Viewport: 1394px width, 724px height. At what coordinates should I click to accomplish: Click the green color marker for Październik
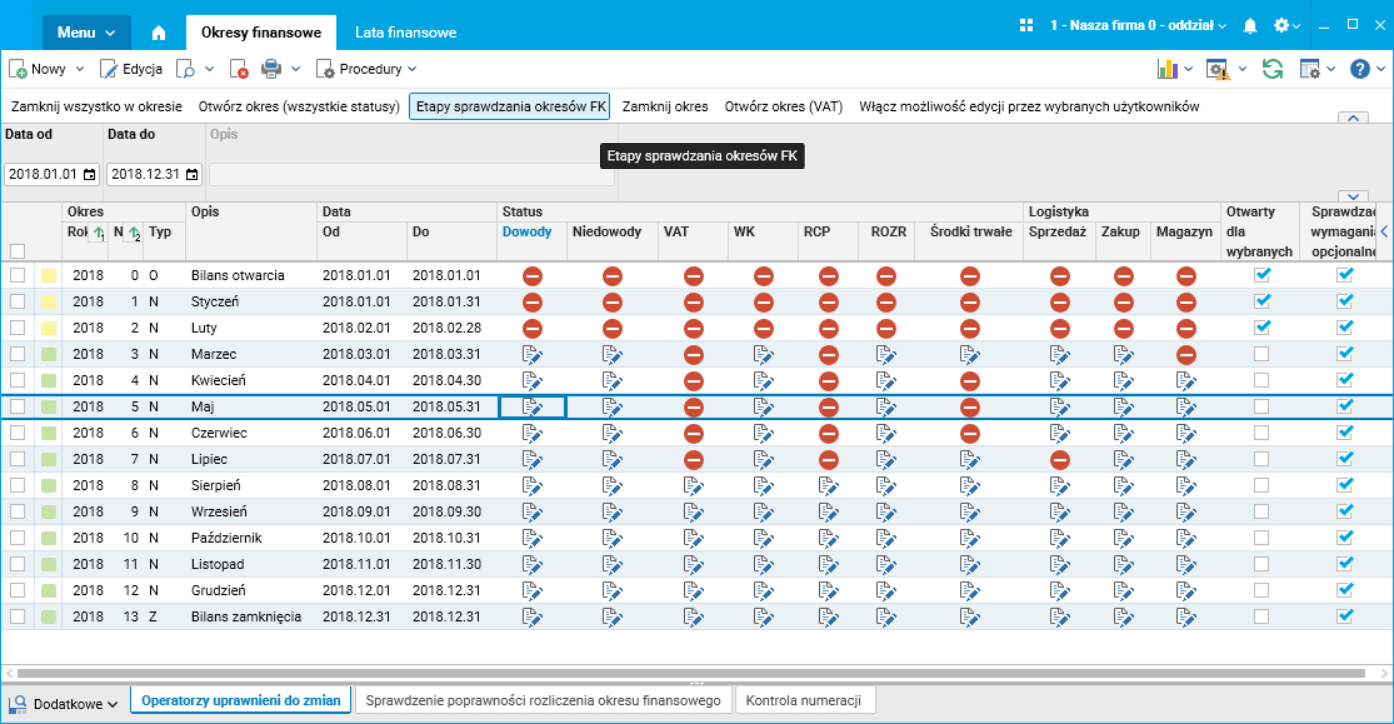click(x=48, y=538)
